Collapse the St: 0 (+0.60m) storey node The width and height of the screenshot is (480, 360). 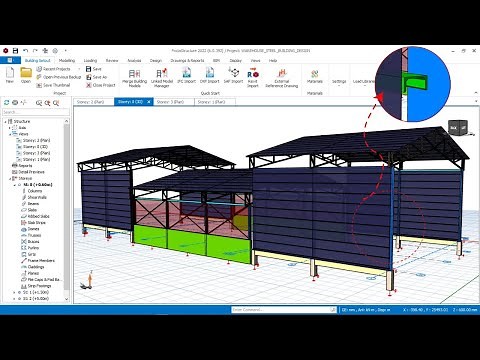click(14, 185)
